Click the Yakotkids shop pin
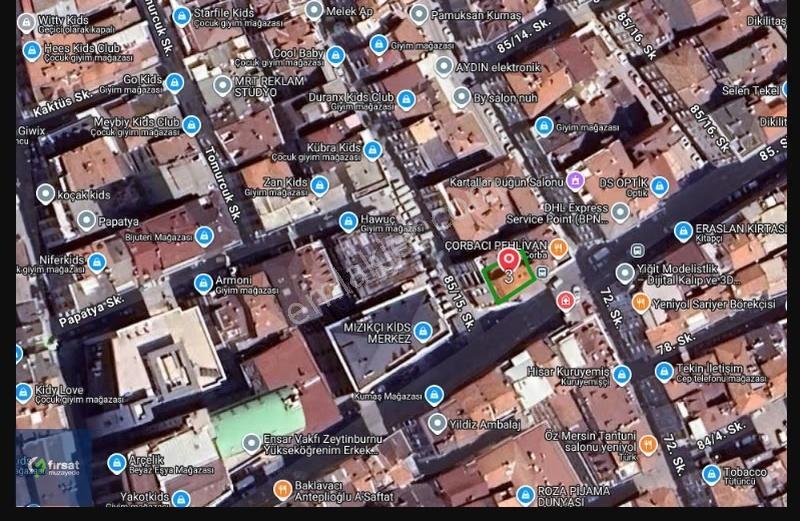800x521 pixels. click(x=181, y=498)
